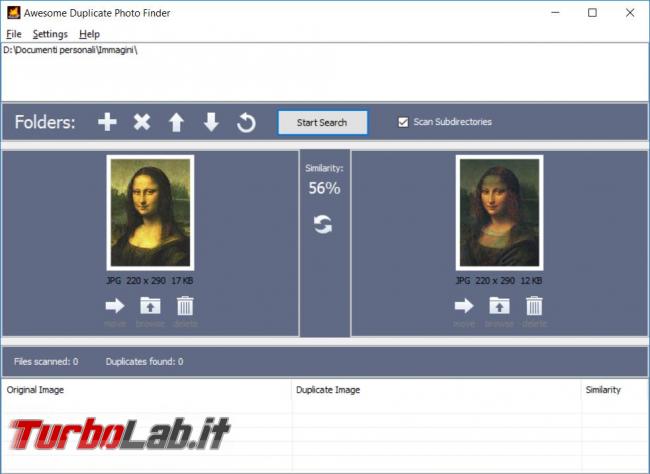Delete the left 17 KB image
This screenshot has height=474, width=650.
point(185,306)
